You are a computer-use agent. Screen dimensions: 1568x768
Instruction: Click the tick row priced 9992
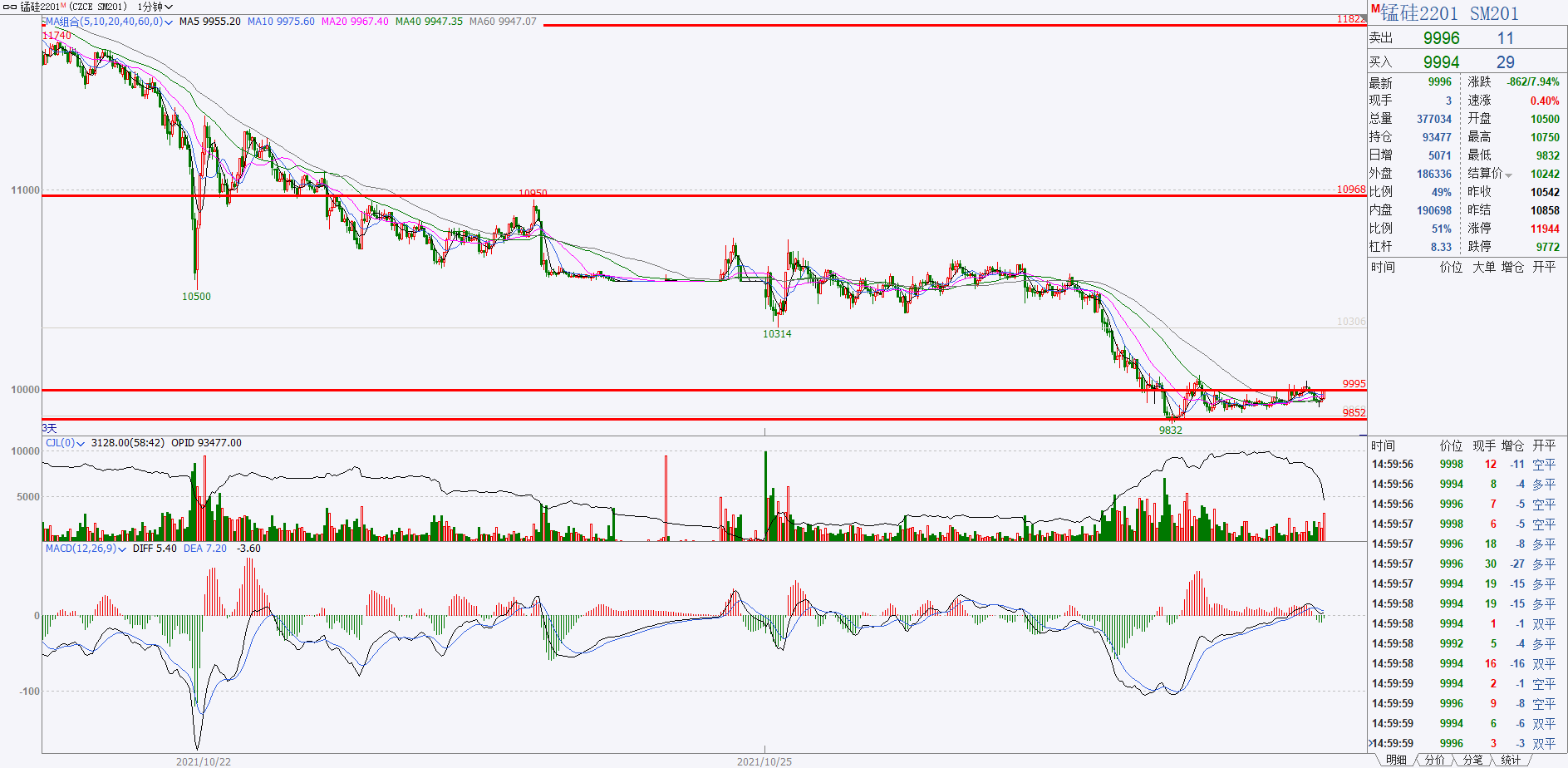tap(1467, 643)
